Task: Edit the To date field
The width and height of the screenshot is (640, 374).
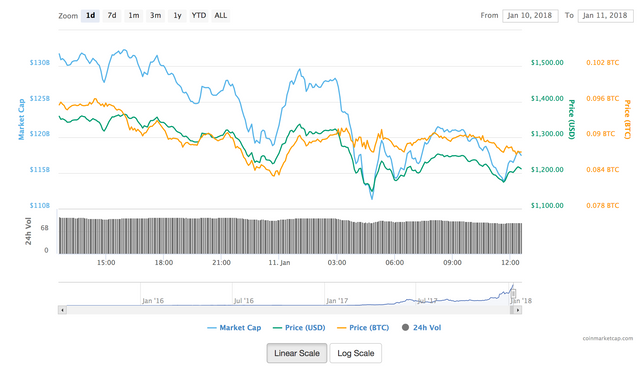Action: click(x=605, y=16)
